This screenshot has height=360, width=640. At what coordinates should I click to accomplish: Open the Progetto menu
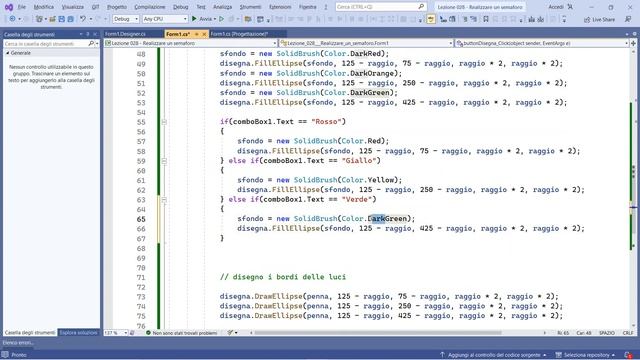coord(117,7)
